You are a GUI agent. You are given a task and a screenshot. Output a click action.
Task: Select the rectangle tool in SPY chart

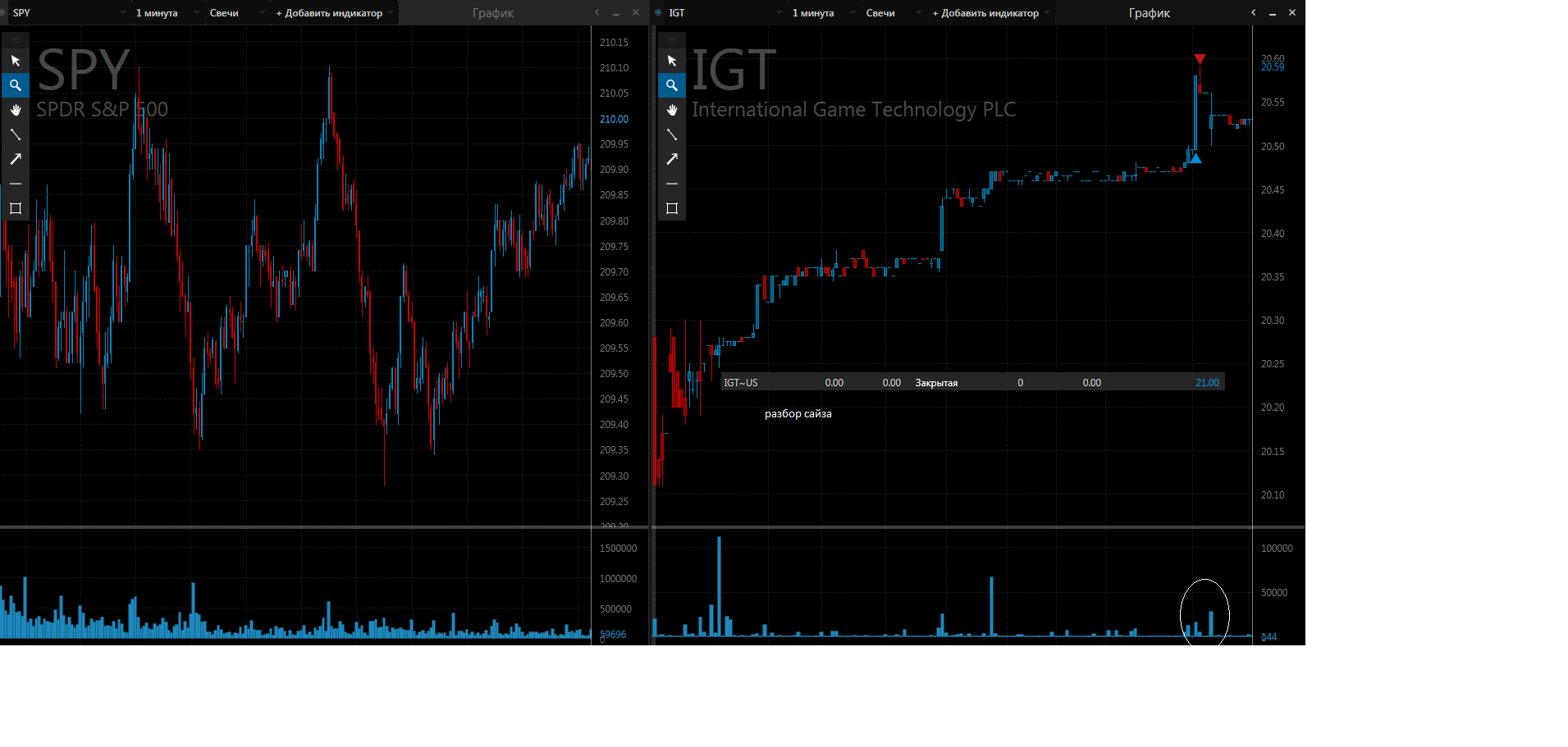pyautogui.click(x=15, y=208)
